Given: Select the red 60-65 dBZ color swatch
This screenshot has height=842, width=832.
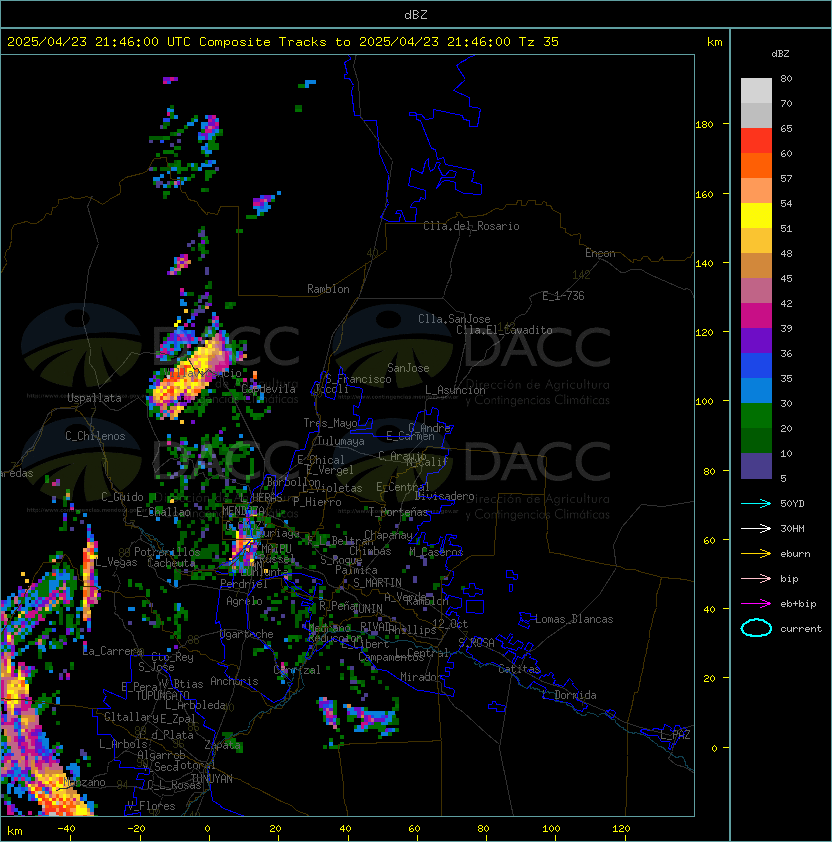Looking at the screenshot, I should [x=756, y=141].
